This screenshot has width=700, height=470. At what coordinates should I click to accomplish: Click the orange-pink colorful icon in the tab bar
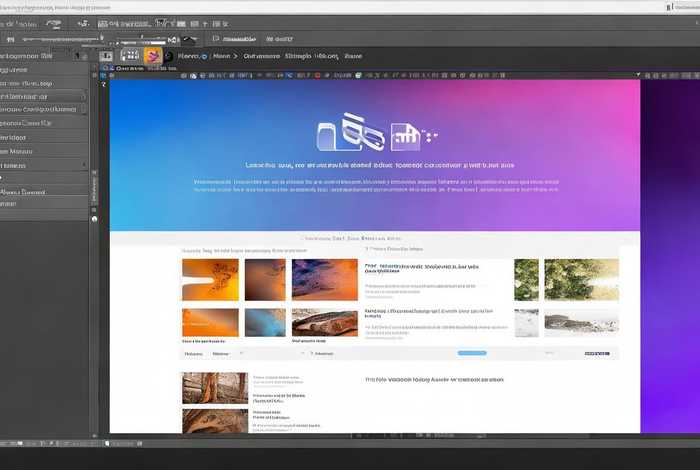[x=154, y=57]
